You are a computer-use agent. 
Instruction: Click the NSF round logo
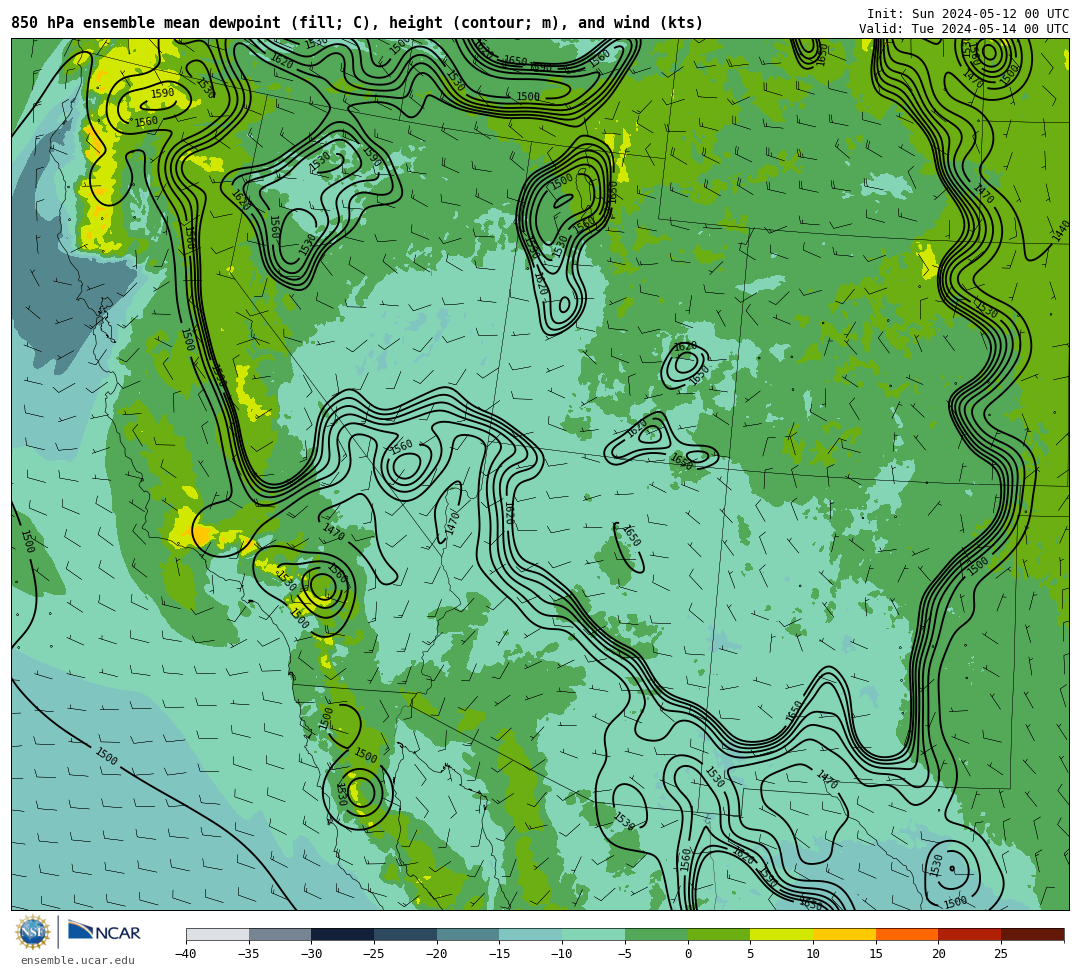click(x=33, y=933)
